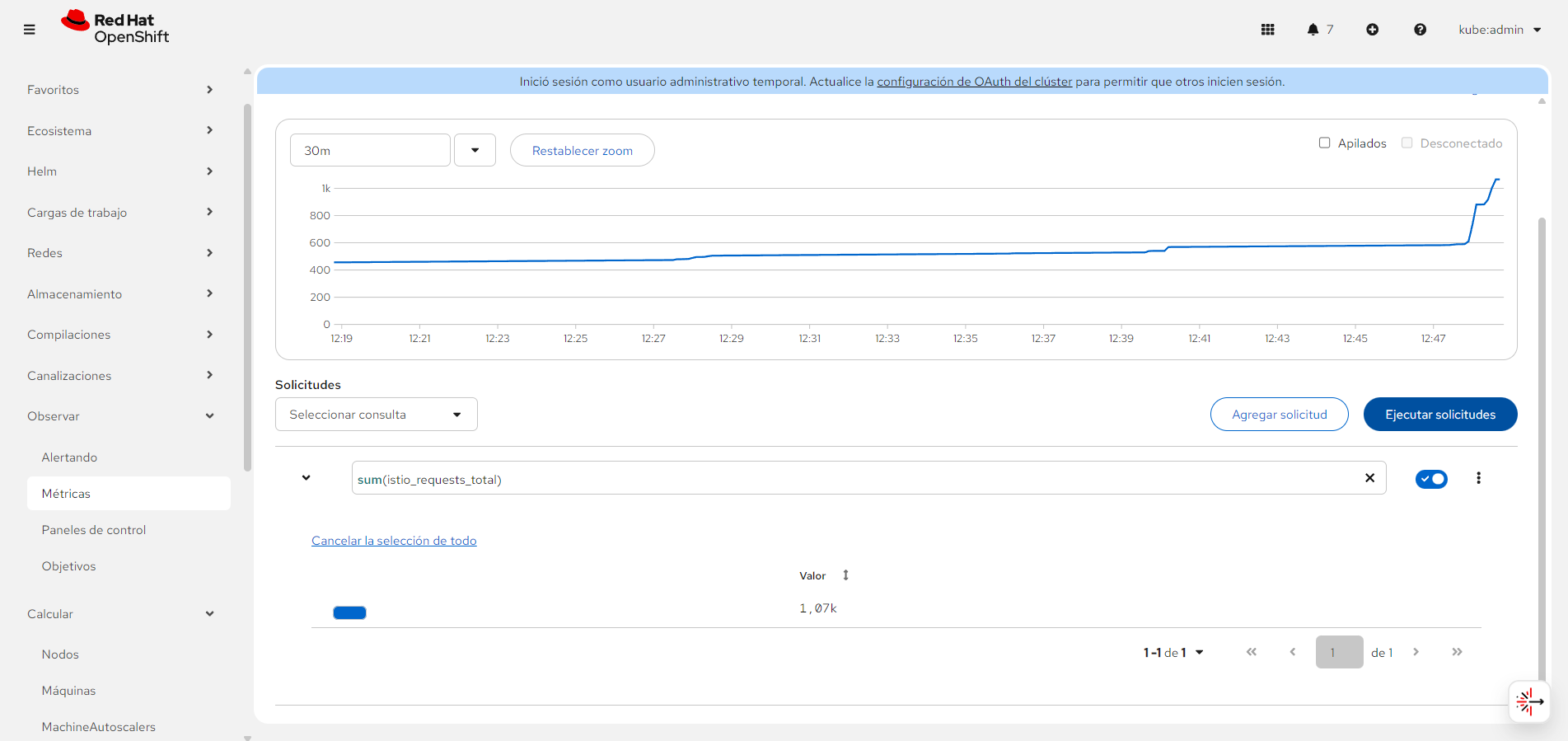Sort the table by Valor column

[x=845, y=575]
